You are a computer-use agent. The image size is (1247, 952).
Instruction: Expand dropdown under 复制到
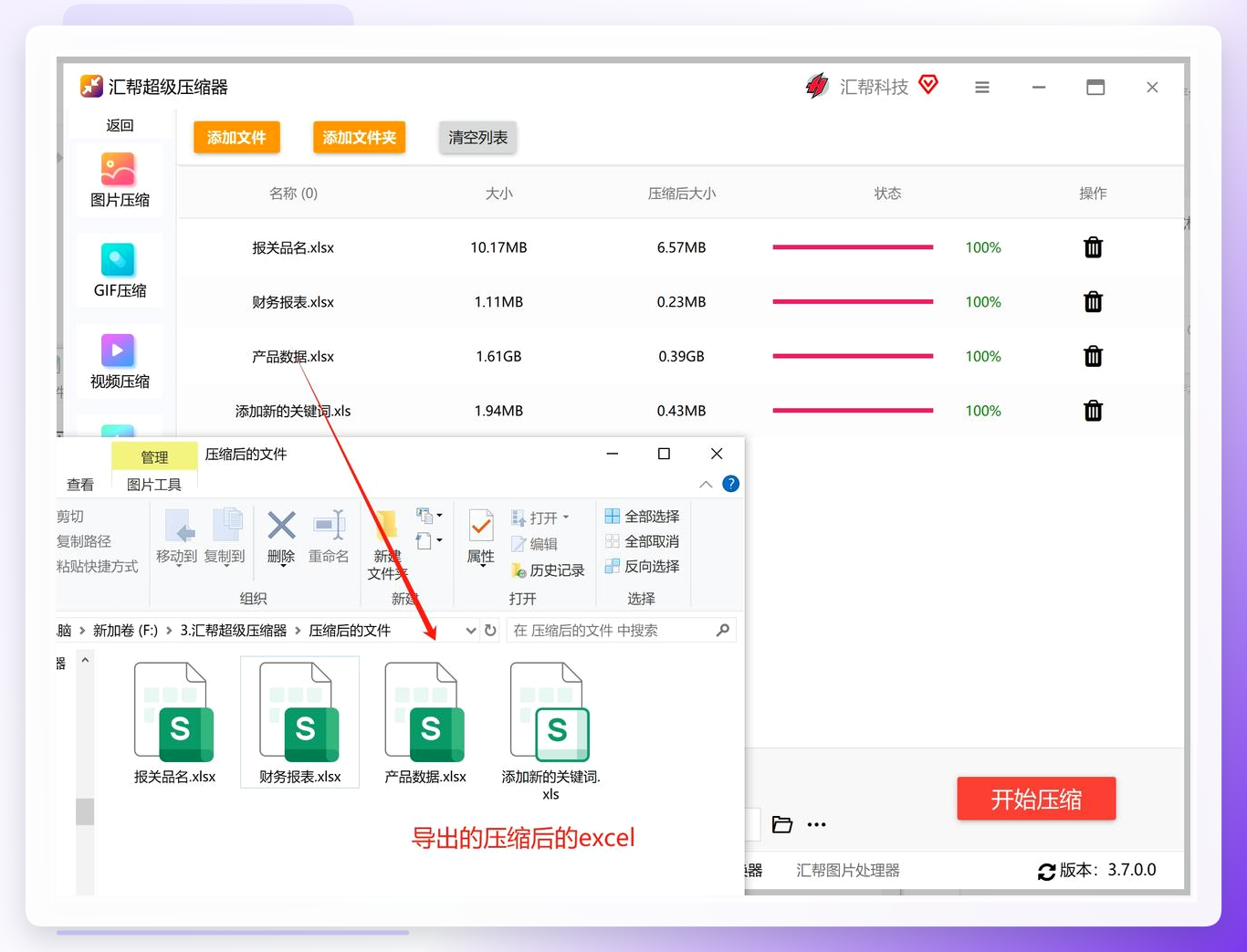[225, 567]
